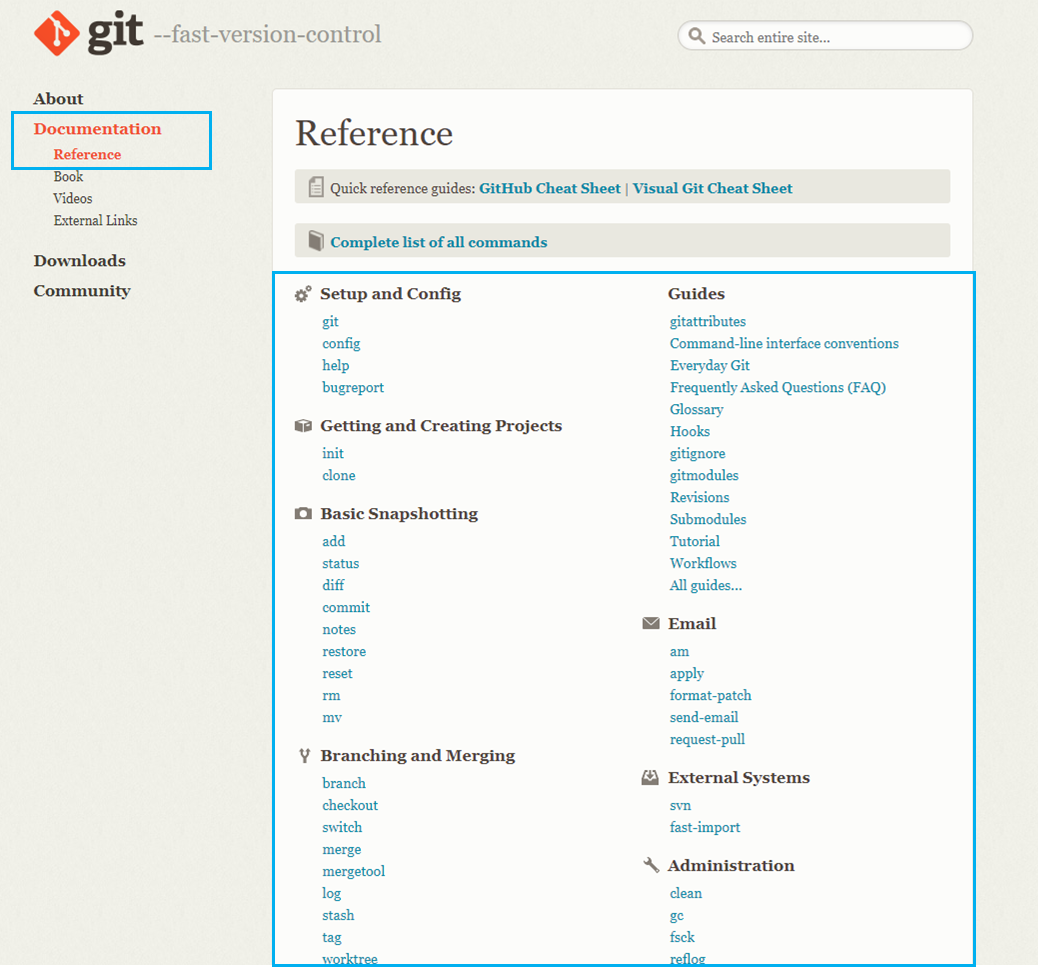Image resolution: width=1038 pixels, height=967 pixels.
Task: Open the branch command link
Action: click(x=344, y=783)
